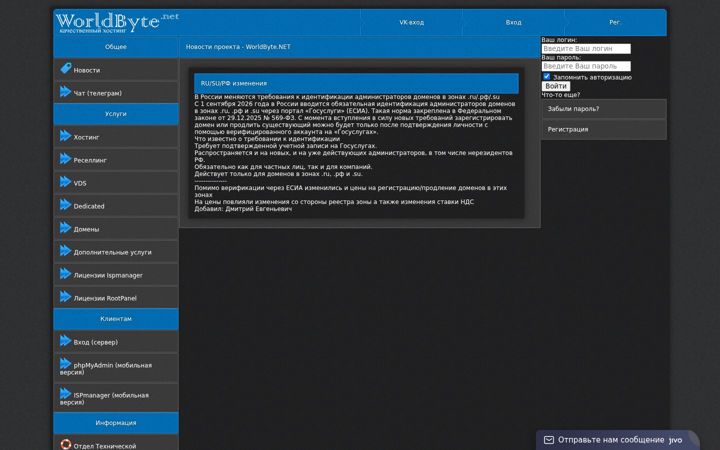Click the Общее section header

(116, 47)
